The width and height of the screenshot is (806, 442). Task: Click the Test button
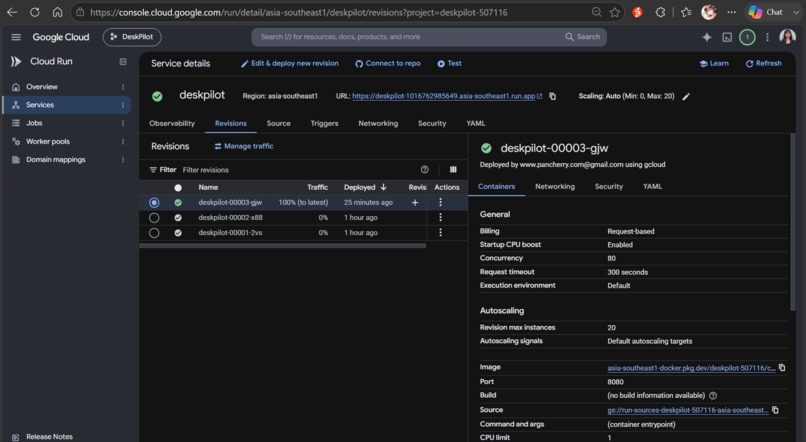click(449, 63)
